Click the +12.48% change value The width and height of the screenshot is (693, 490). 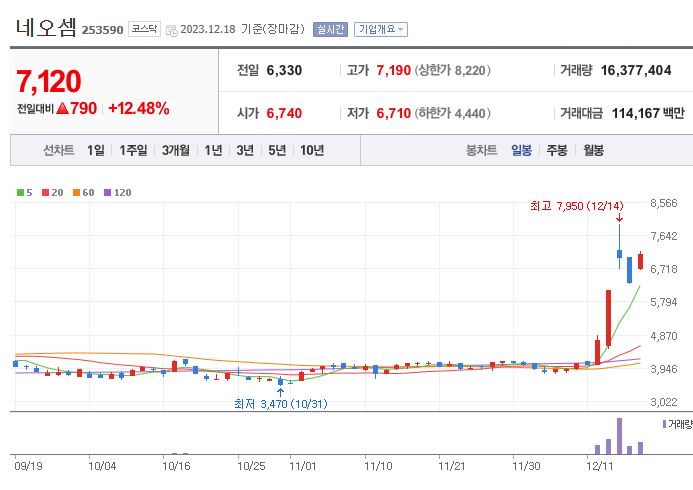(x=139, y=108)
